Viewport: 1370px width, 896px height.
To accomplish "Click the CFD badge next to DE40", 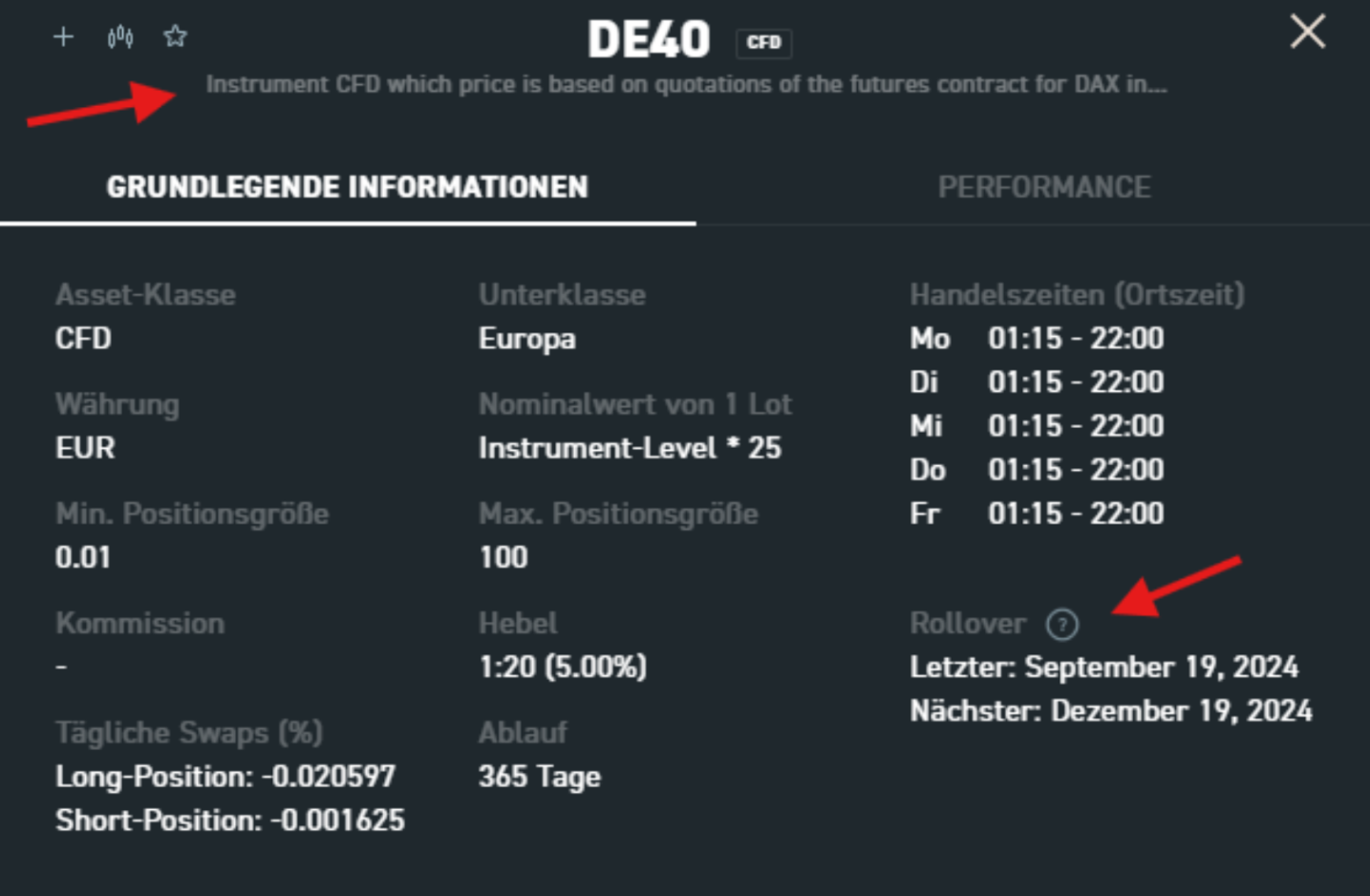I will coord(763,42).
